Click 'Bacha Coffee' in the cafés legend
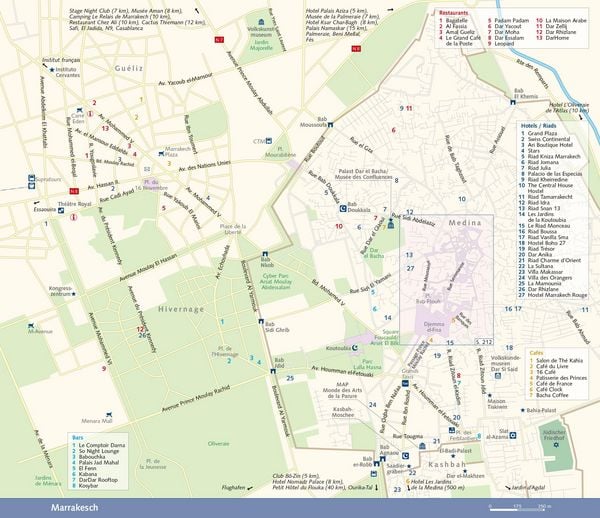600x518 pixels. pos(552,395)
